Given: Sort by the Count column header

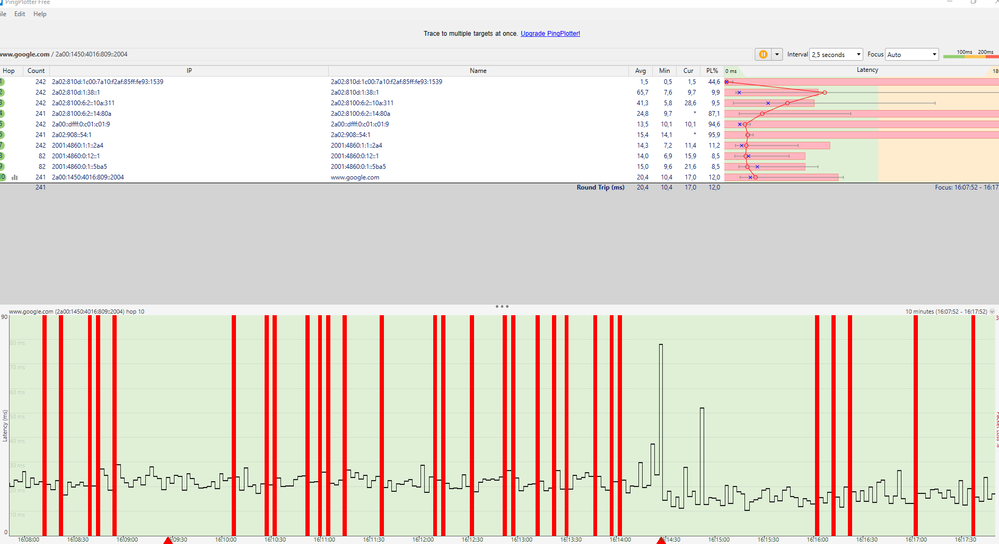Looking at the screenshot, I should coord(36,71).
